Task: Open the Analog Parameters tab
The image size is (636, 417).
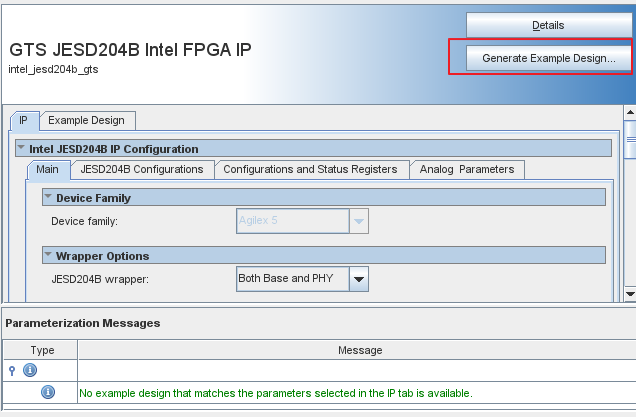Action: tap(467, 169)
